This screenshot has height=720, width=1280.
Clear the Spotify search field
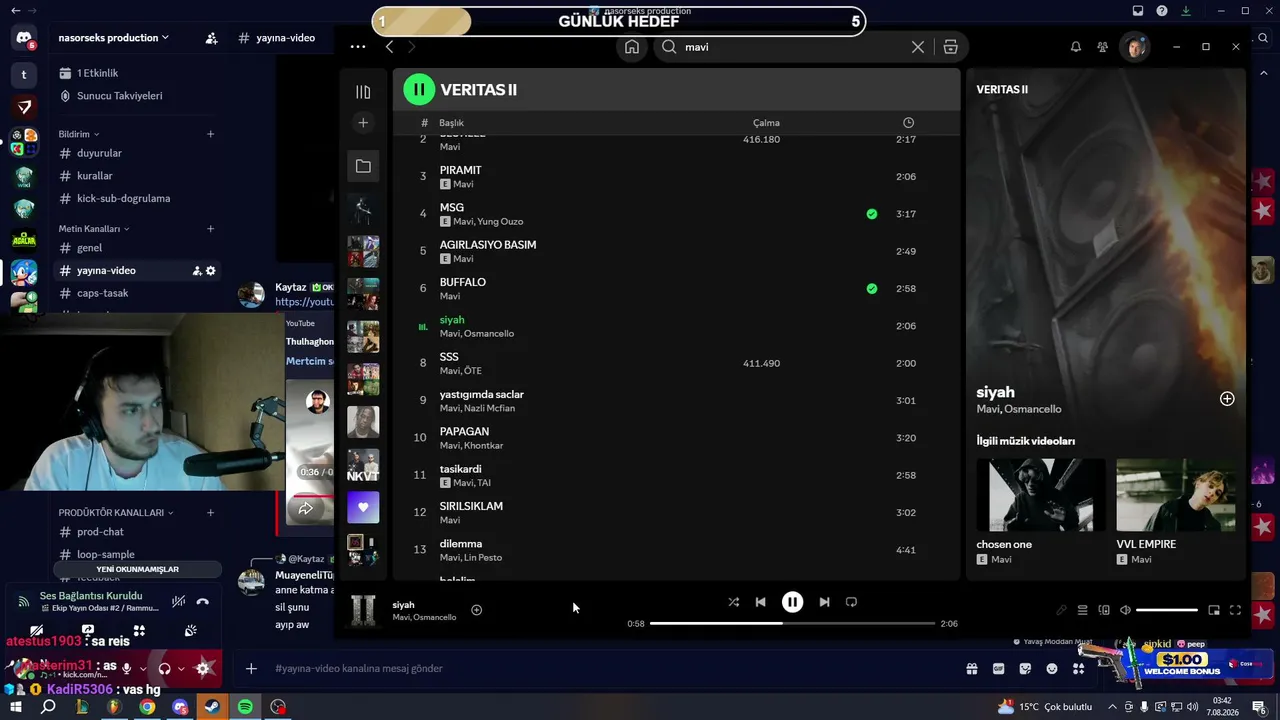point(917,47)
